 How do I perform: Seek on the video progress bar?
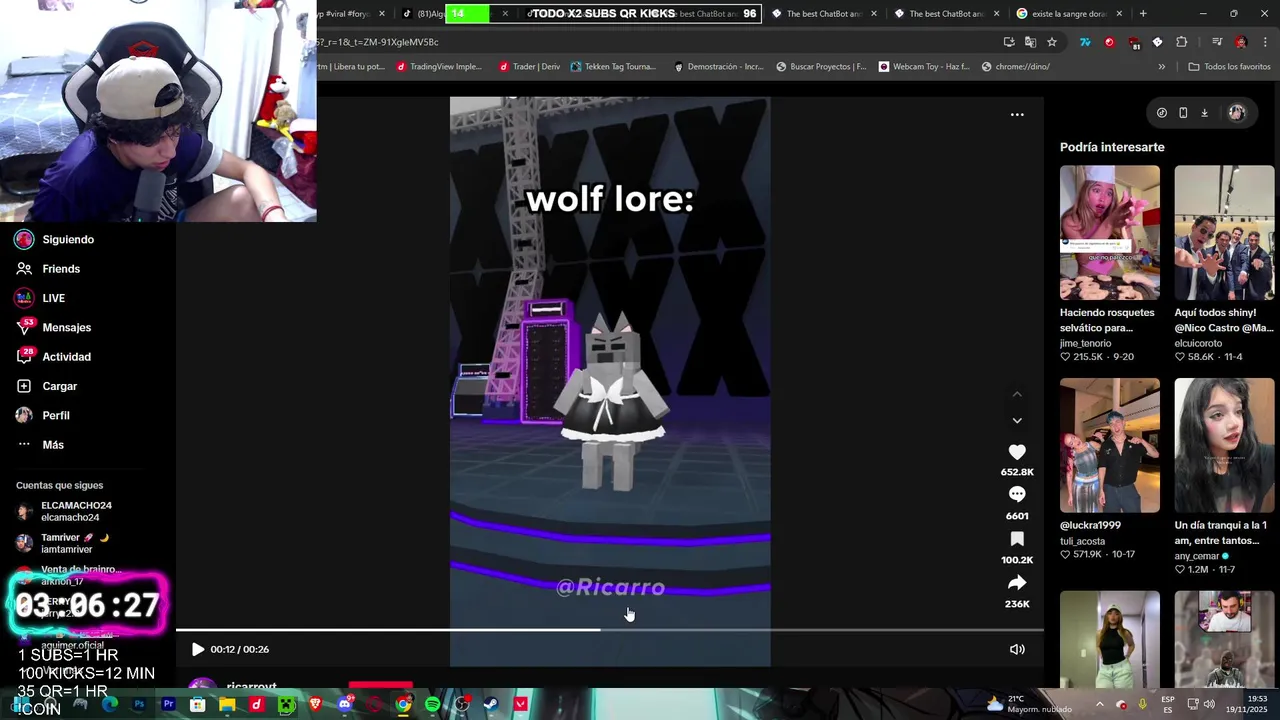click(610, 630)
